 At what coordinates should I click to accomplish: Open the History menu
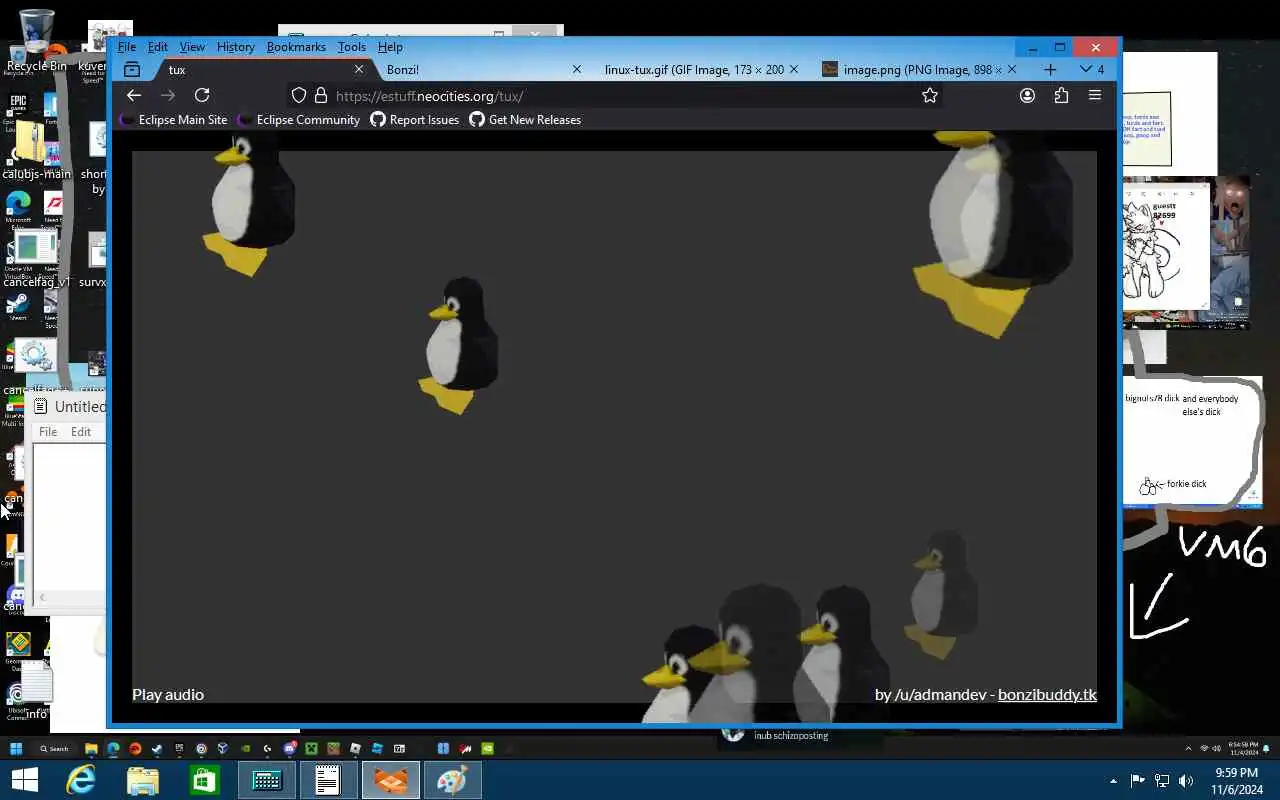click(235, 47)
